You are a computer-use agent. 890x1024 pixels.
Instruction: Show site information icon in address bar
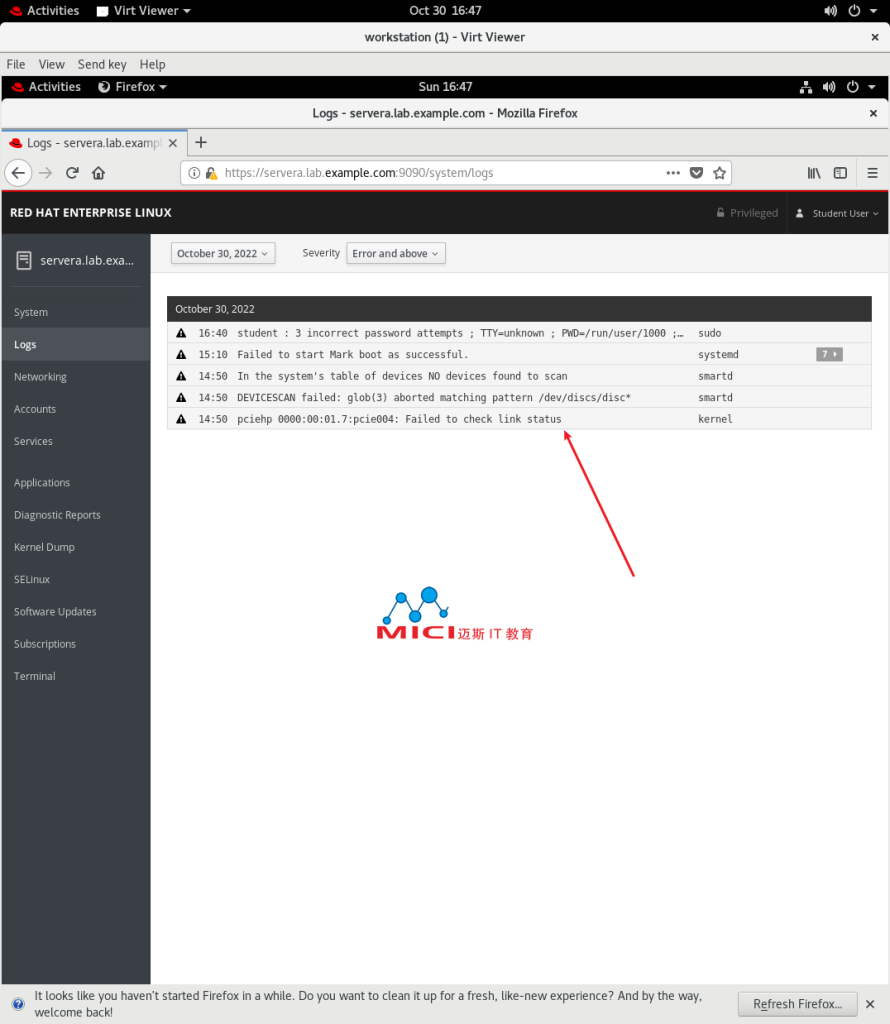pyautogui.click(x=194, y=173)
